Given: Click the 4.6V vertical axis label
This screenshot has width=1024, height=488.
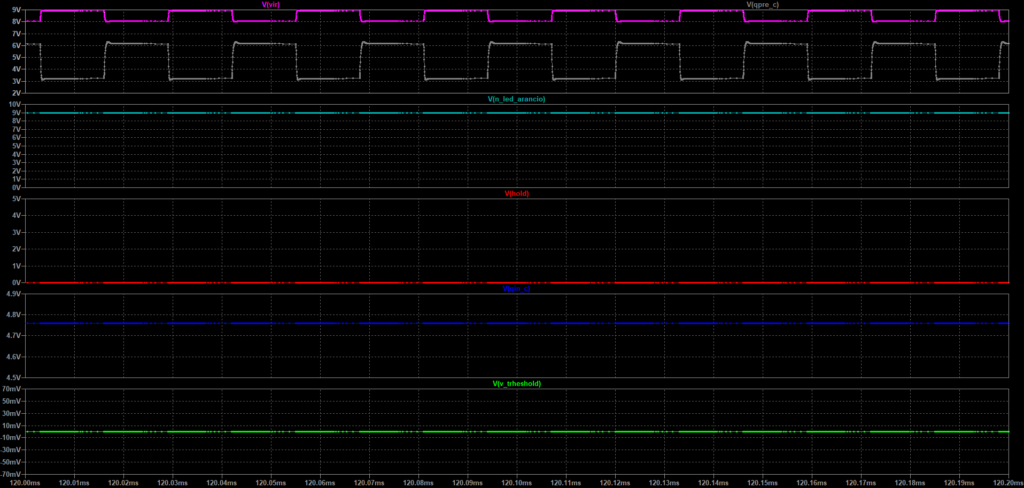Looking at the screenshot, I should tap(14, 357).
